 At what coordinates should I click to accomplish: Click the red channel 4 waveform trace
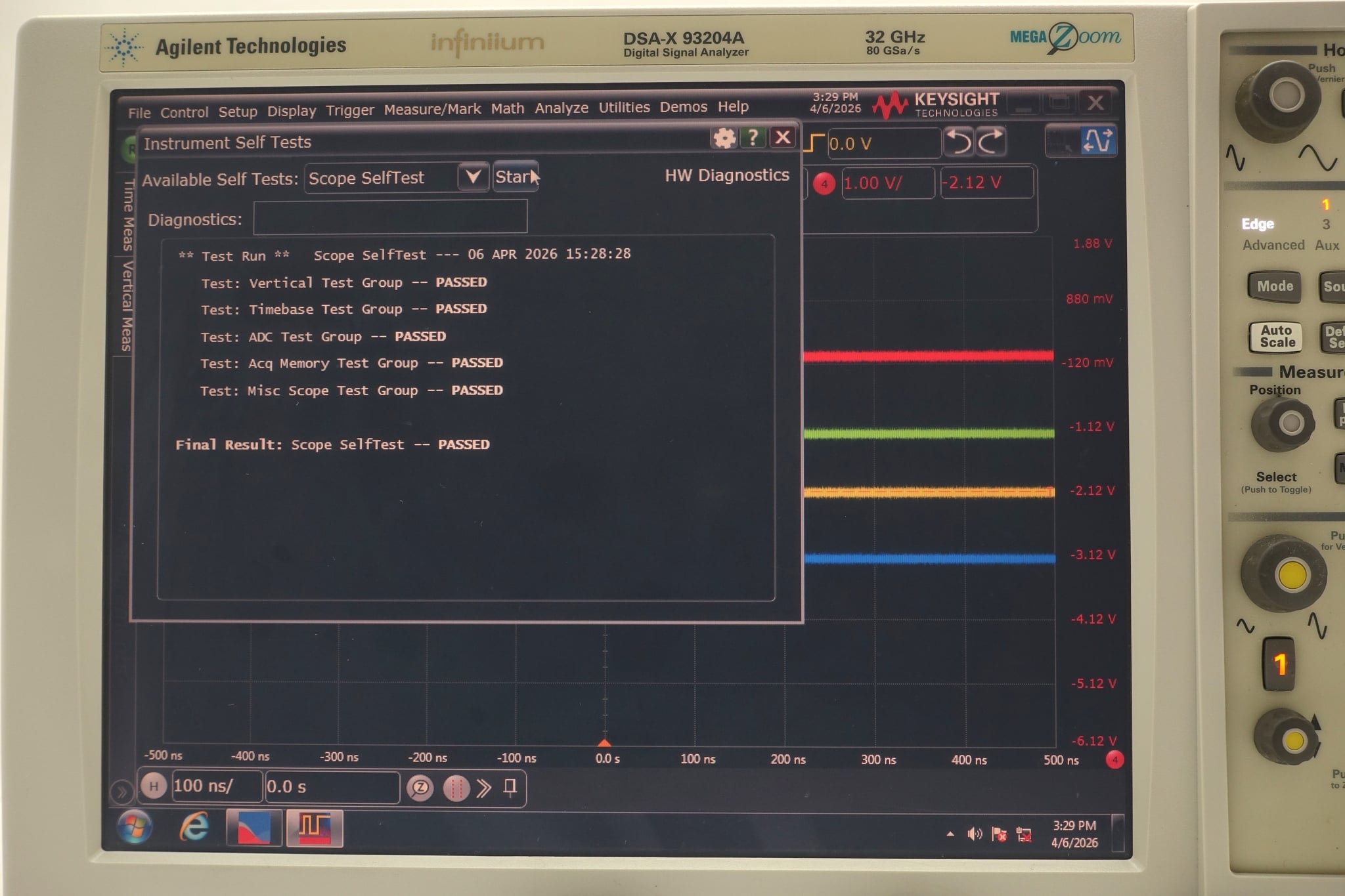929,356
